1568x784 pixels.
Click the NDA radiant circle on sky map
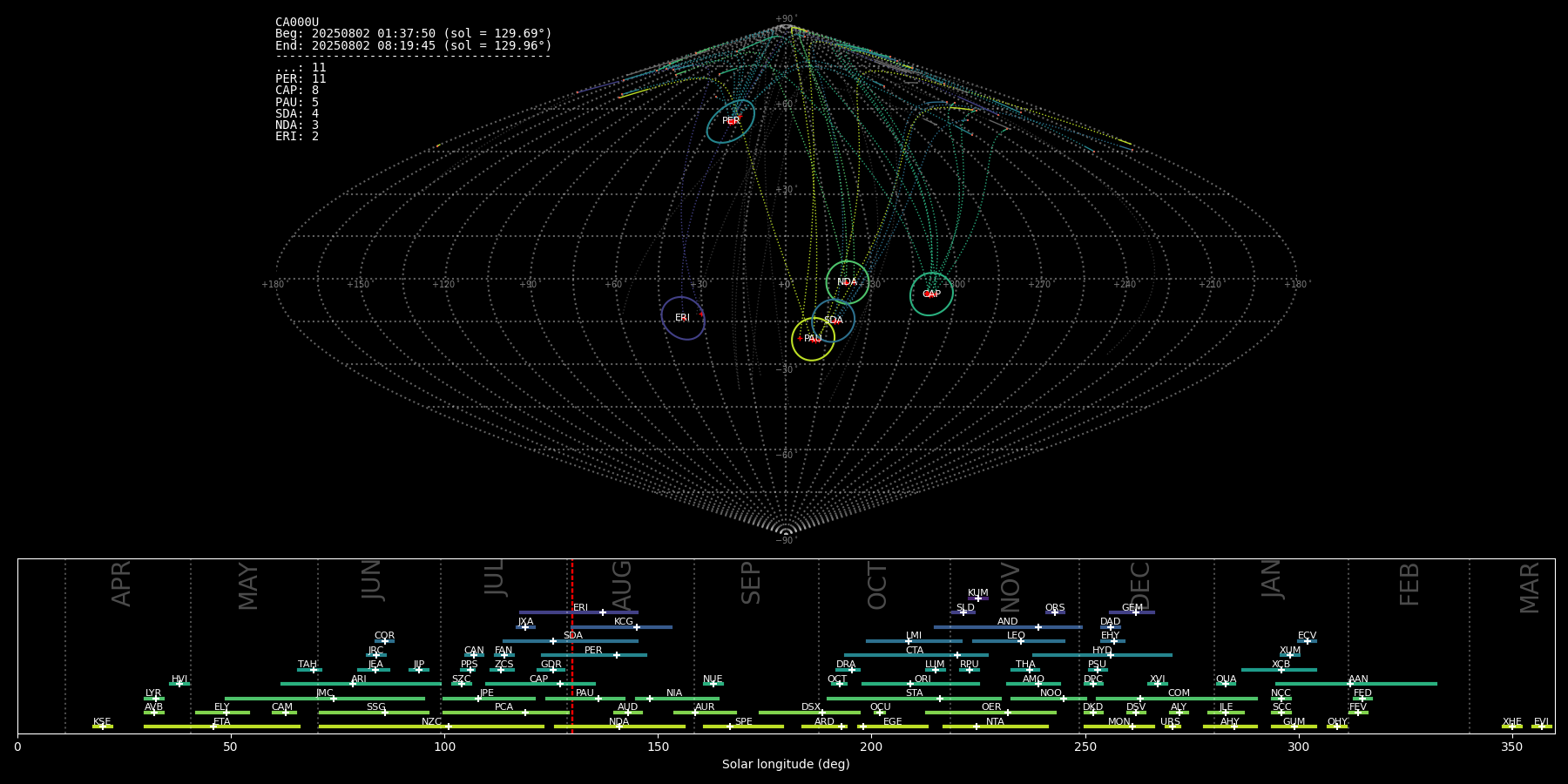tap(848, 282)
